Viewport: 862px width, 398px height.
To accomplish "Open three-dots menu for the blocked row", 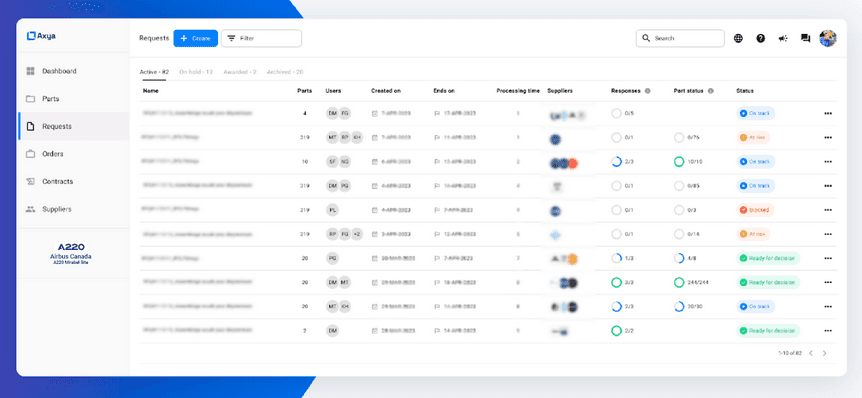I will pyautogui.click(x=828, y=210).
